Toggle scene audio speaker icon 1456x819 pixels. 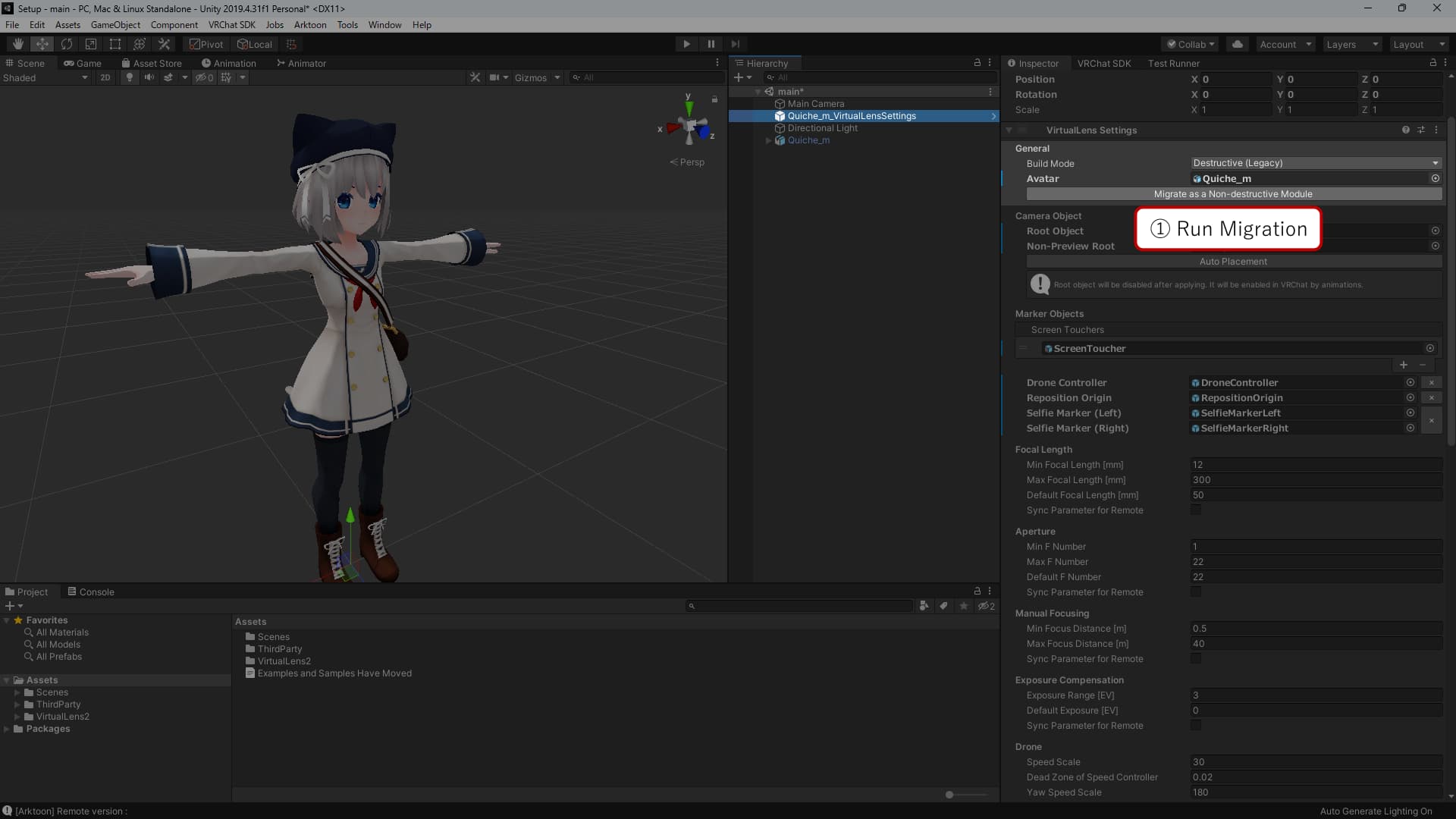pos(149,77)
